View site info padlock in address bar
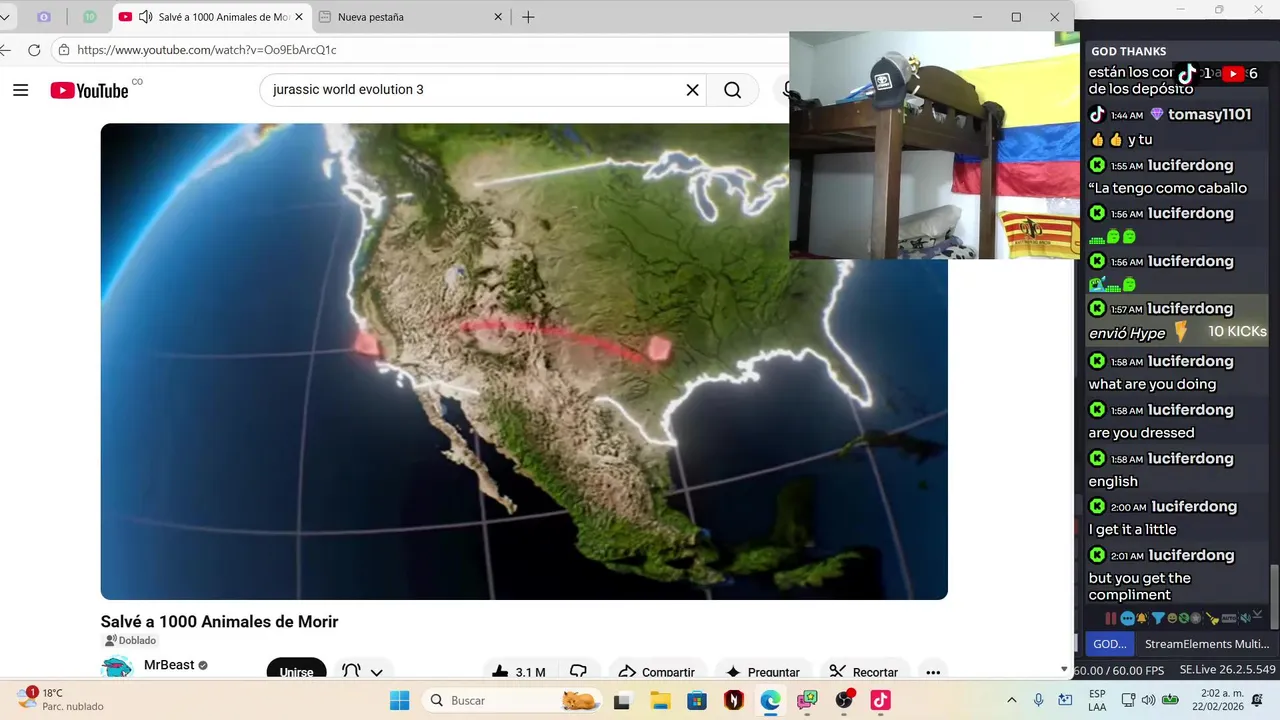This screenshot has width=1280, height=720. tap(64, 50)
